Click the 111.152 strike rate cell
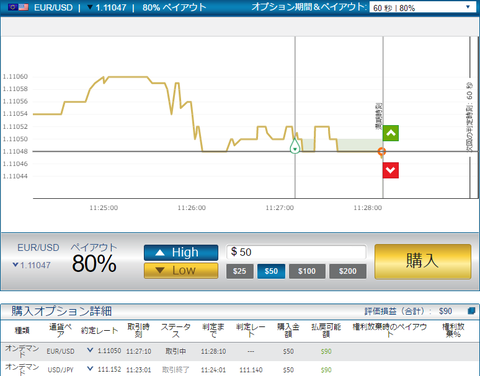 click(109, 369)
